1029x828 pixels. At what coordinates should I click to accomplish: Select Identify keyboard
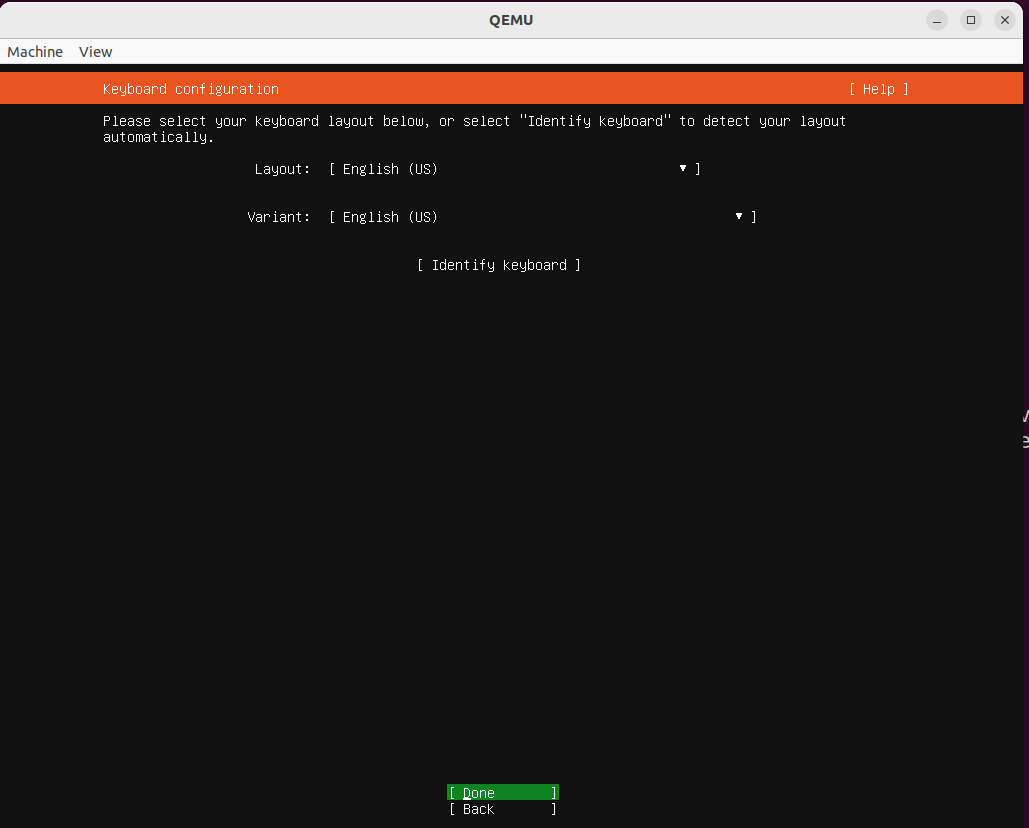[498, 265]
